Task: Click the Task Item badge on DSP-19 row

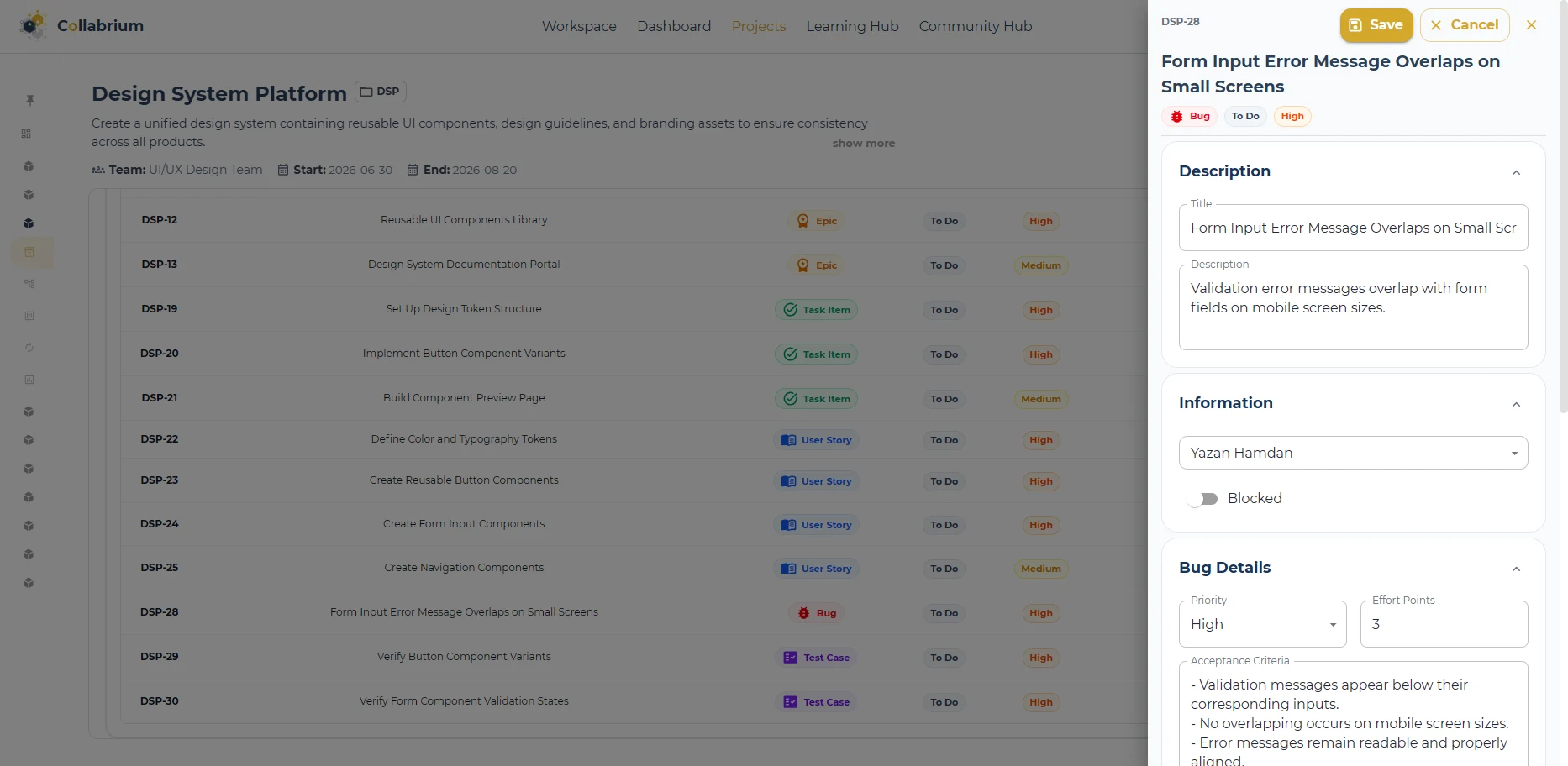Action: [x=816, y=310]
